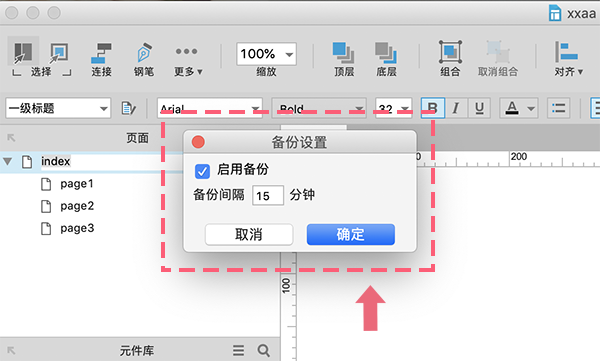This screenshot has height=361, width=600.
Task: Click the style paint/manage icon
Action: tap(128, 108)
